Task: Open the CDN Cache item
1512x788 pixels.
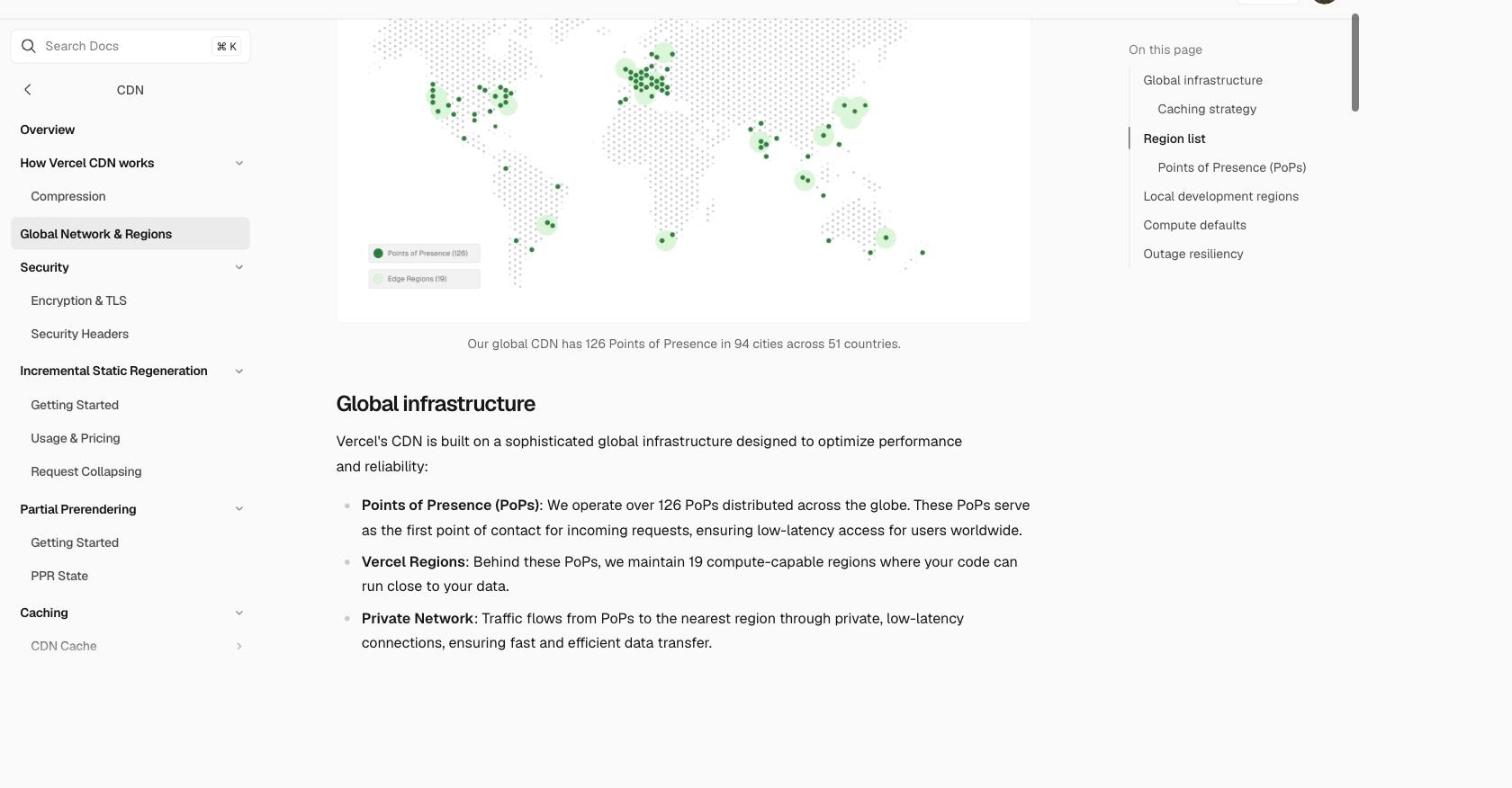Action: coord(64,646)
